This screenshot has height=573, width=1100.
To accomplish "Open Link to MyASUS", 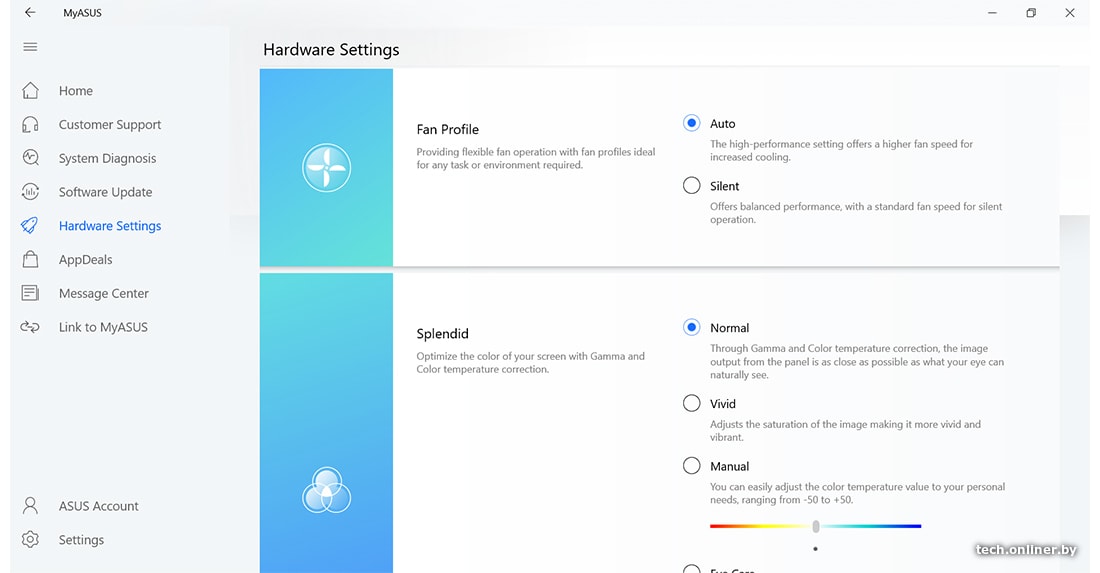I will coord(103,327).
